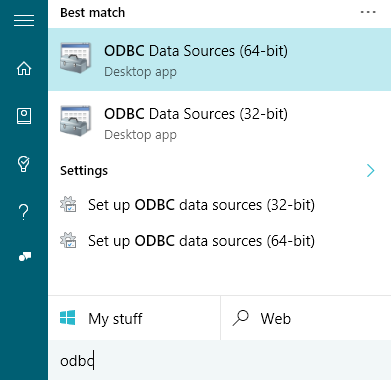Search the Web

tap(306, 318)
